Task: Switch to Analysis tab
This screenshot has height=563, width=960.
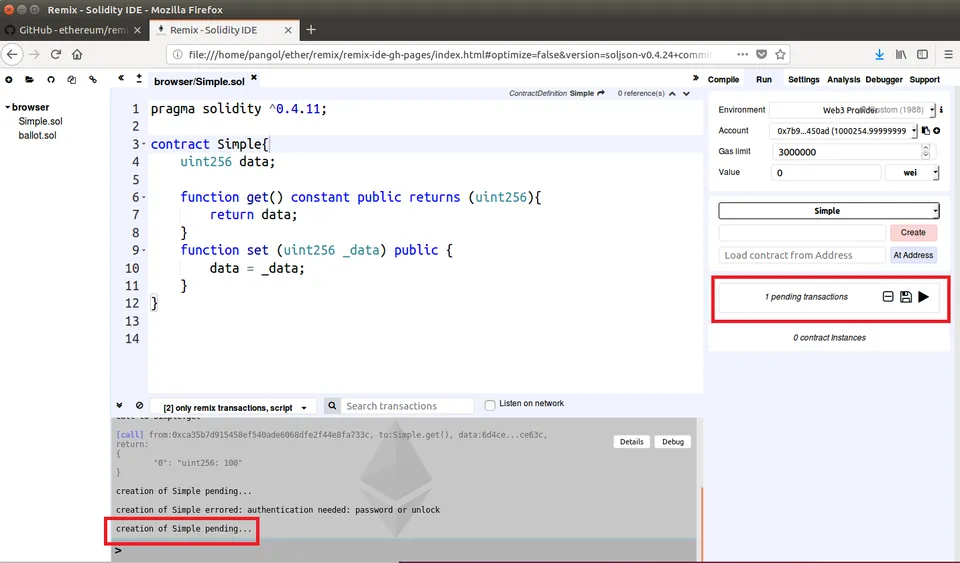Action: pos(843,80)
